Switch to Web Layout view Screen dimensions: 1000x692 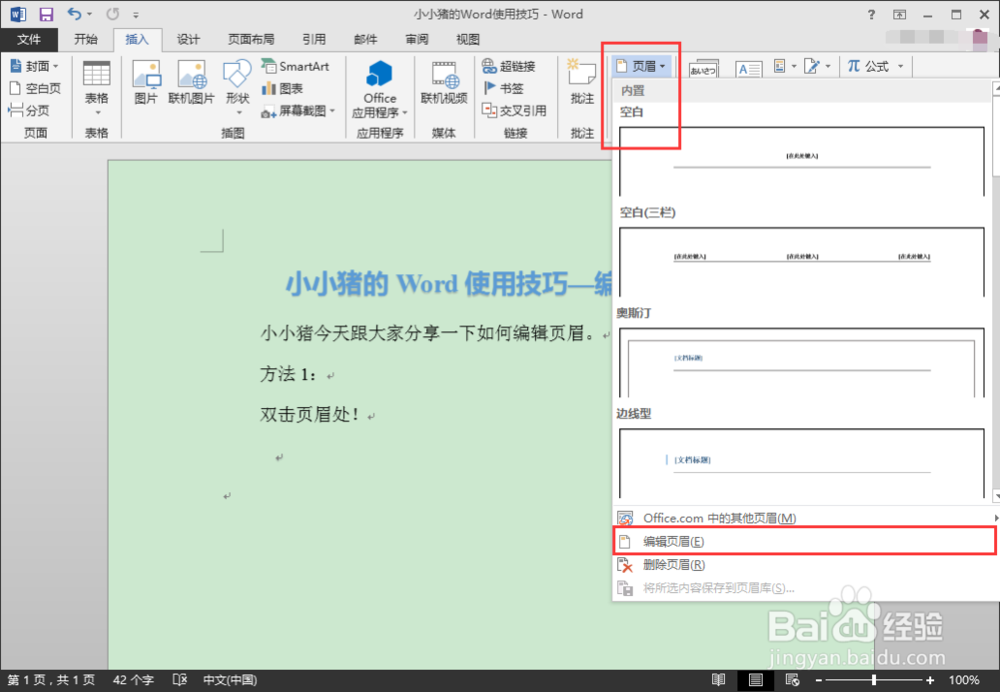792,680
